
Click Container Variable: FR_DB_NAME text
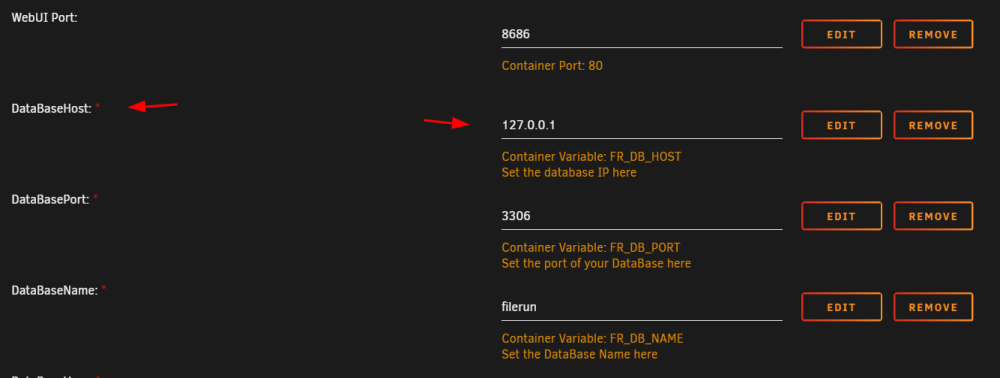592,338
